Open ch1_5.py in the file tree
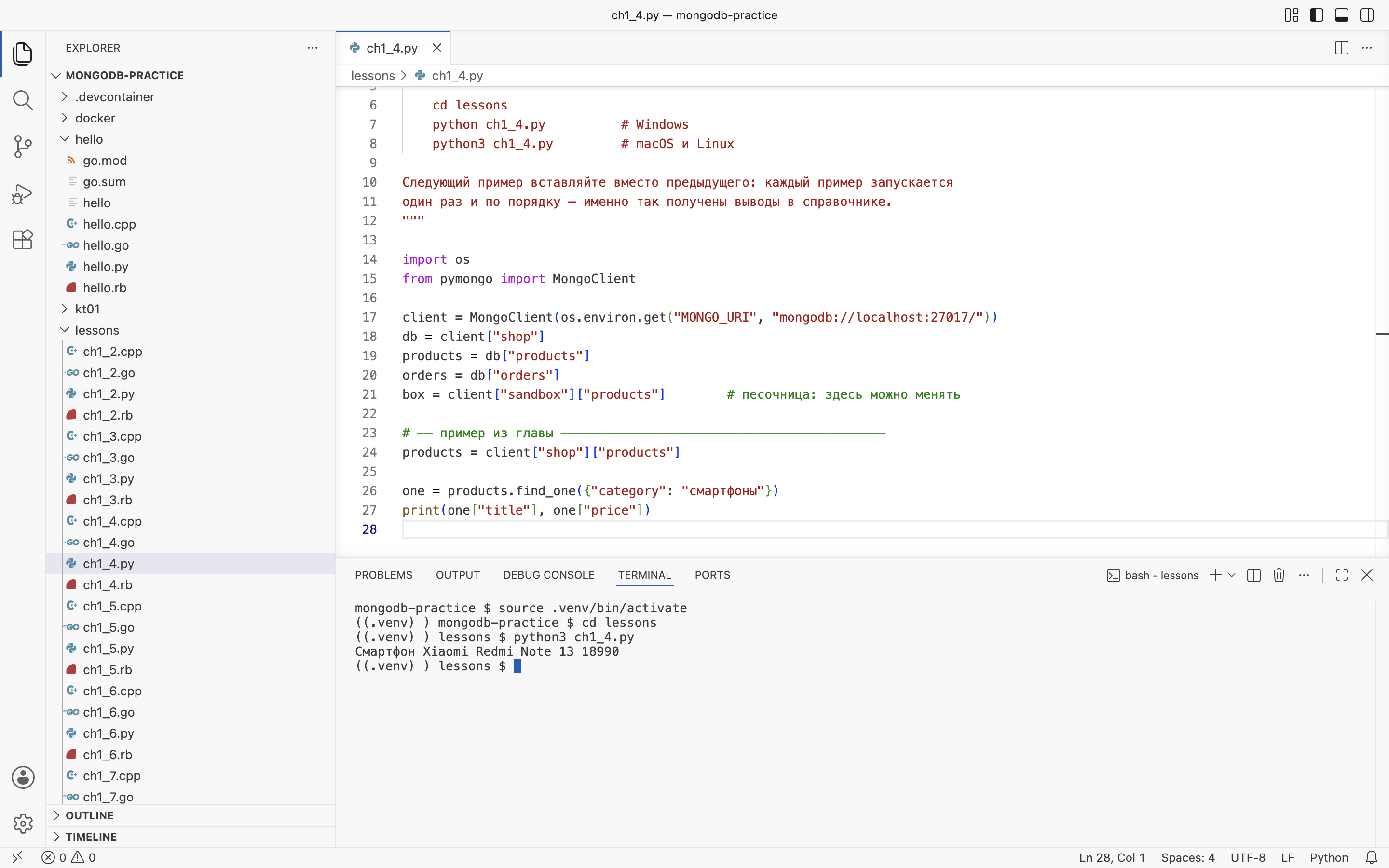Viewport: 1389px width, 868px height. point(191,649)
